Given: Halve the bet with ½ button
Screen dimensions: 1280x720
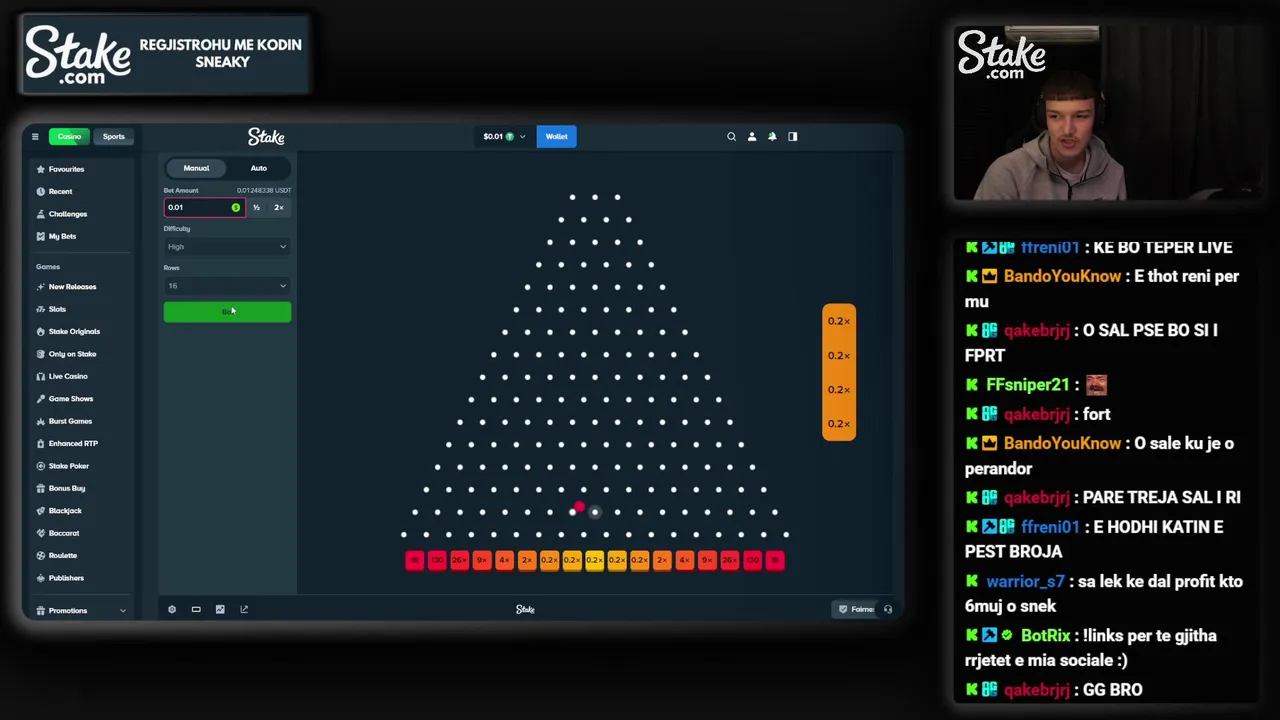Looking at the screenshot, I should pyautogui.click(x=256, y=207).
